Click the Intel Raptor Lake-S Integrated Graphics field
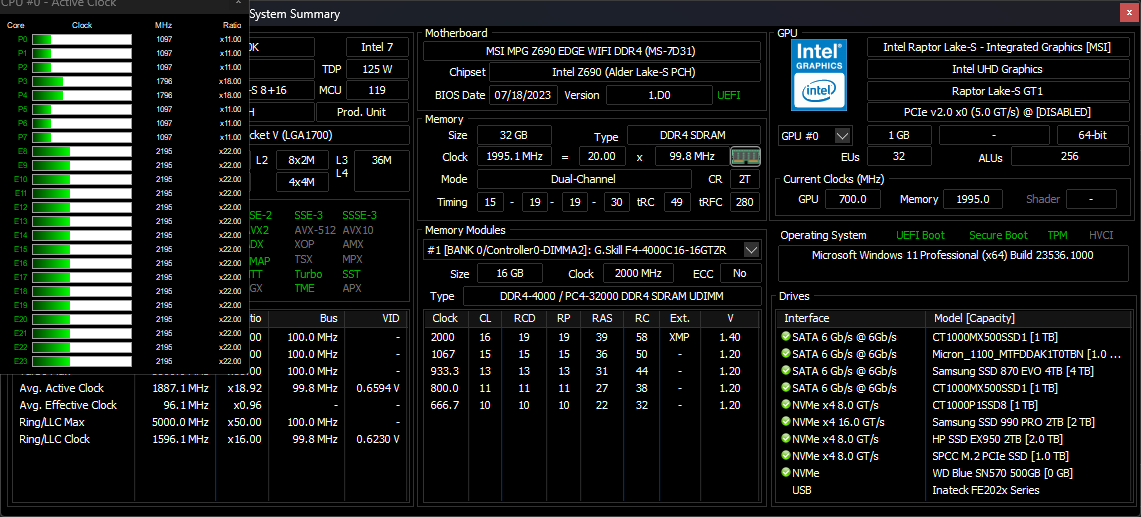Image resolution: width=1141 pixels, height=517 pixels. pos(996,47)
